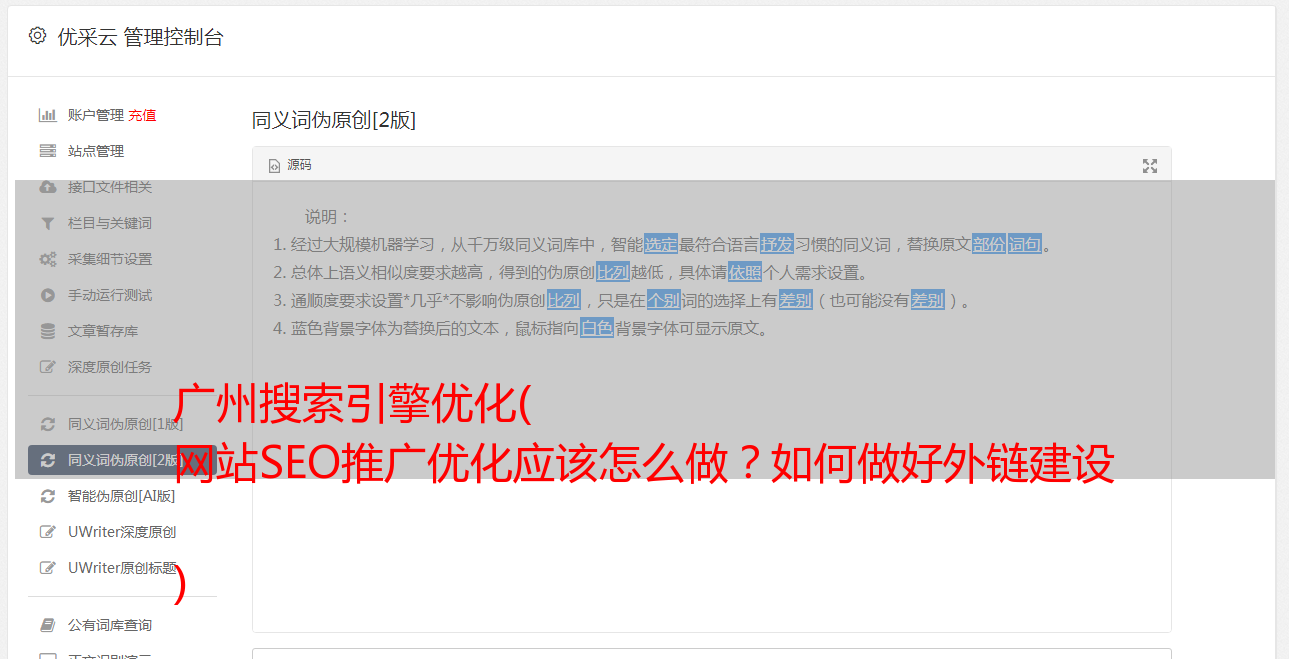Open UWriter原创标题 menu entry
Image resolution: width=1289 pixels, height=659 pixels.
(122, 568)
